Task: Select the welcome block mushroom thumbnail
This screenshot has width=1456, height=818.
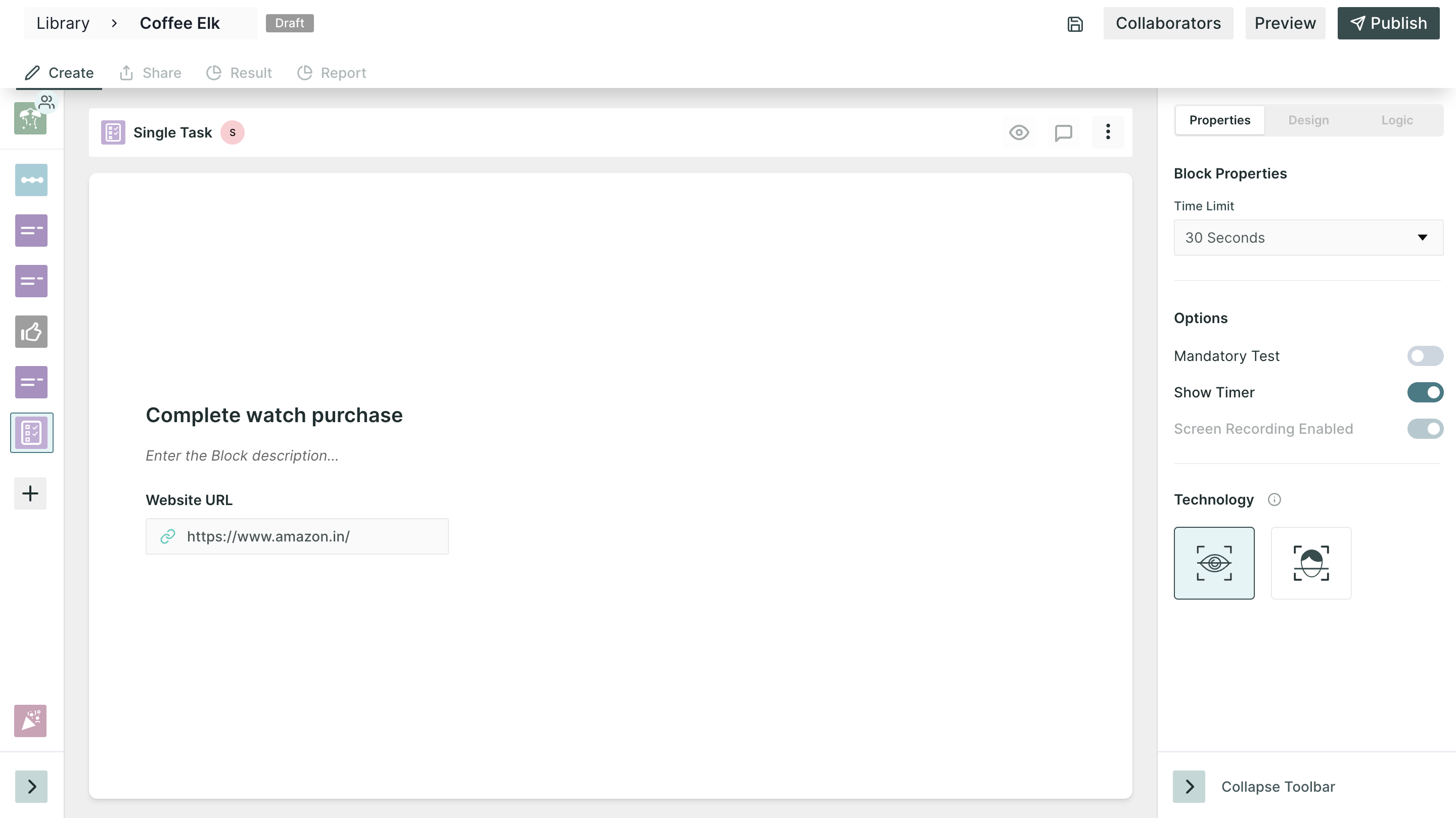Action: [x=30, y=119]
